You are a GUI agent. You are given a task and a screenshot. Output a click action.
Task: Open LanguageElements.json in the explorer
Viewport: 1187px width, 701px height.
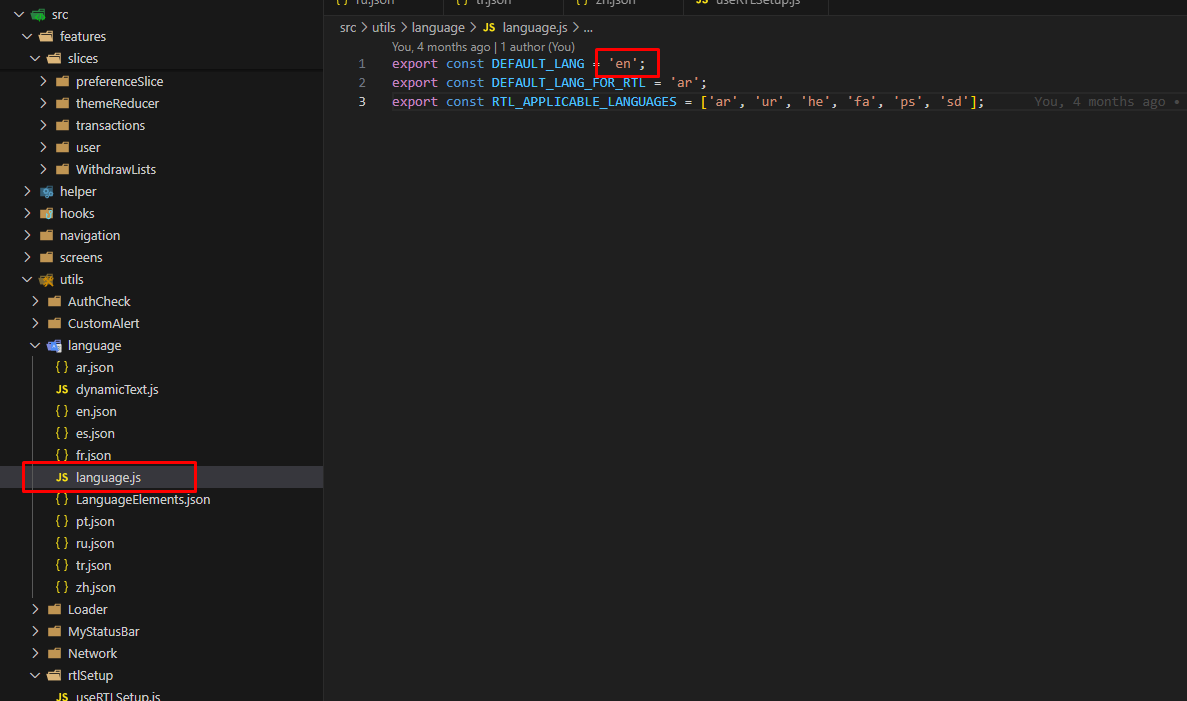(x=142, y=499)
